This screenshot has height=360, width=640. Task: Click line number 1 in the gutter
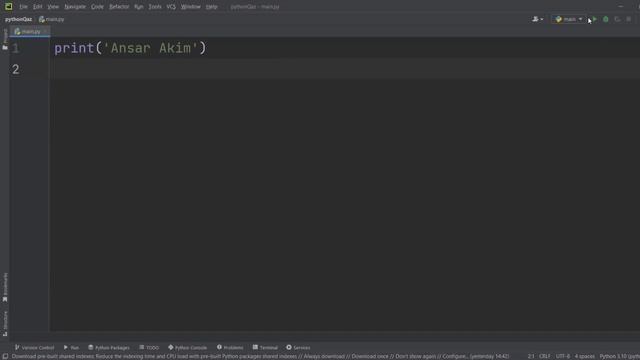click(x=16, y=49)
